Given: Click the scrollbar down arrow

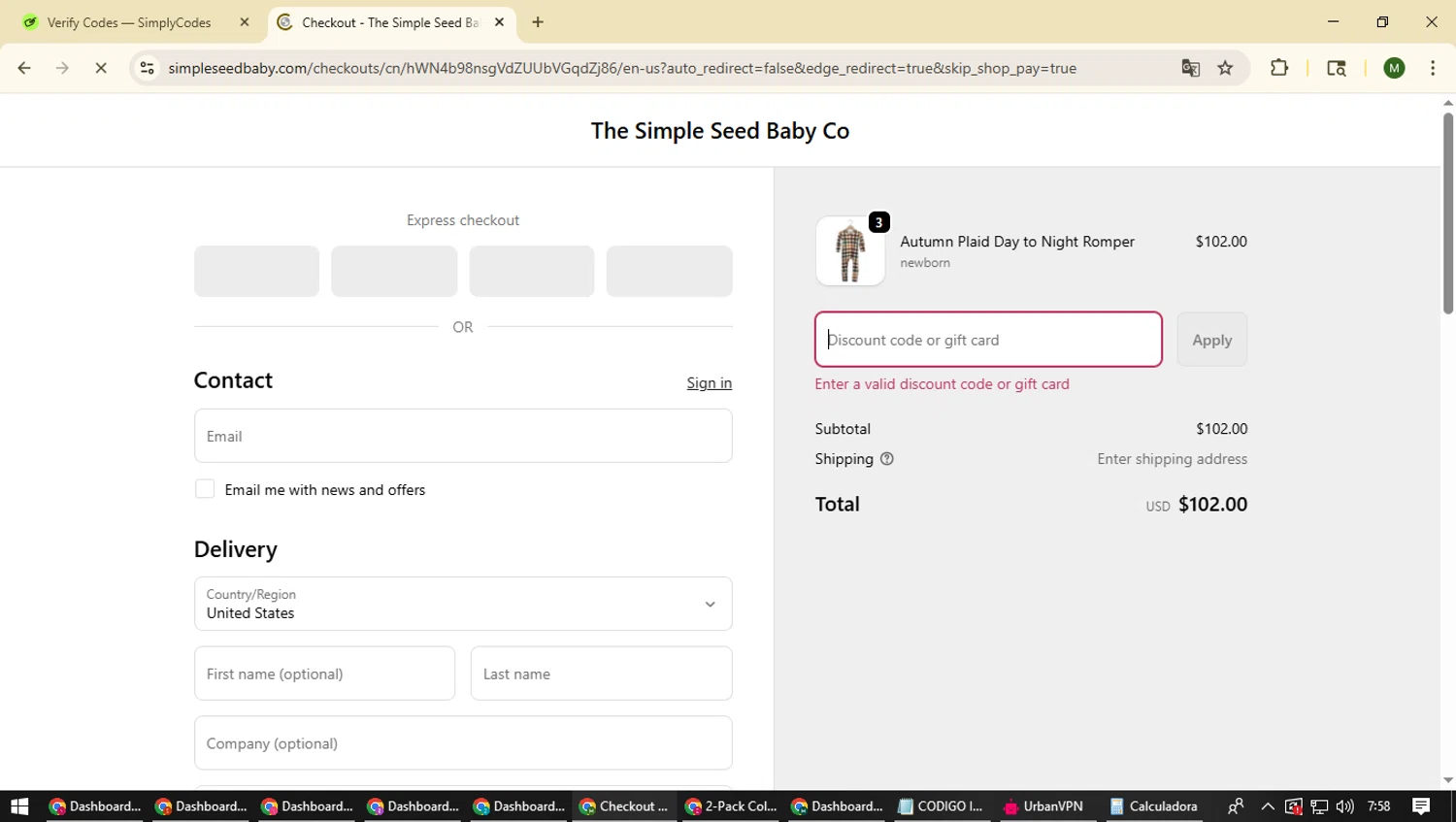Looking at the screenshot, I should pos(1447,780).
